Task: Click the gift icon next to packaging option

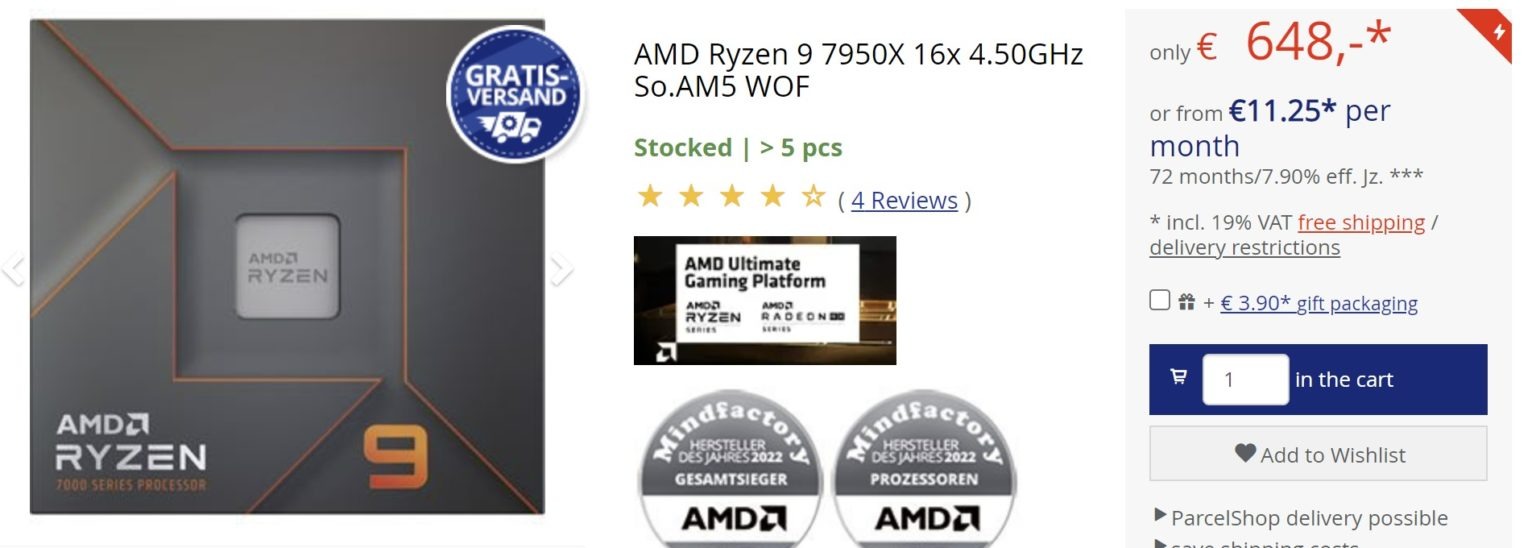Action: (1187, 302)
